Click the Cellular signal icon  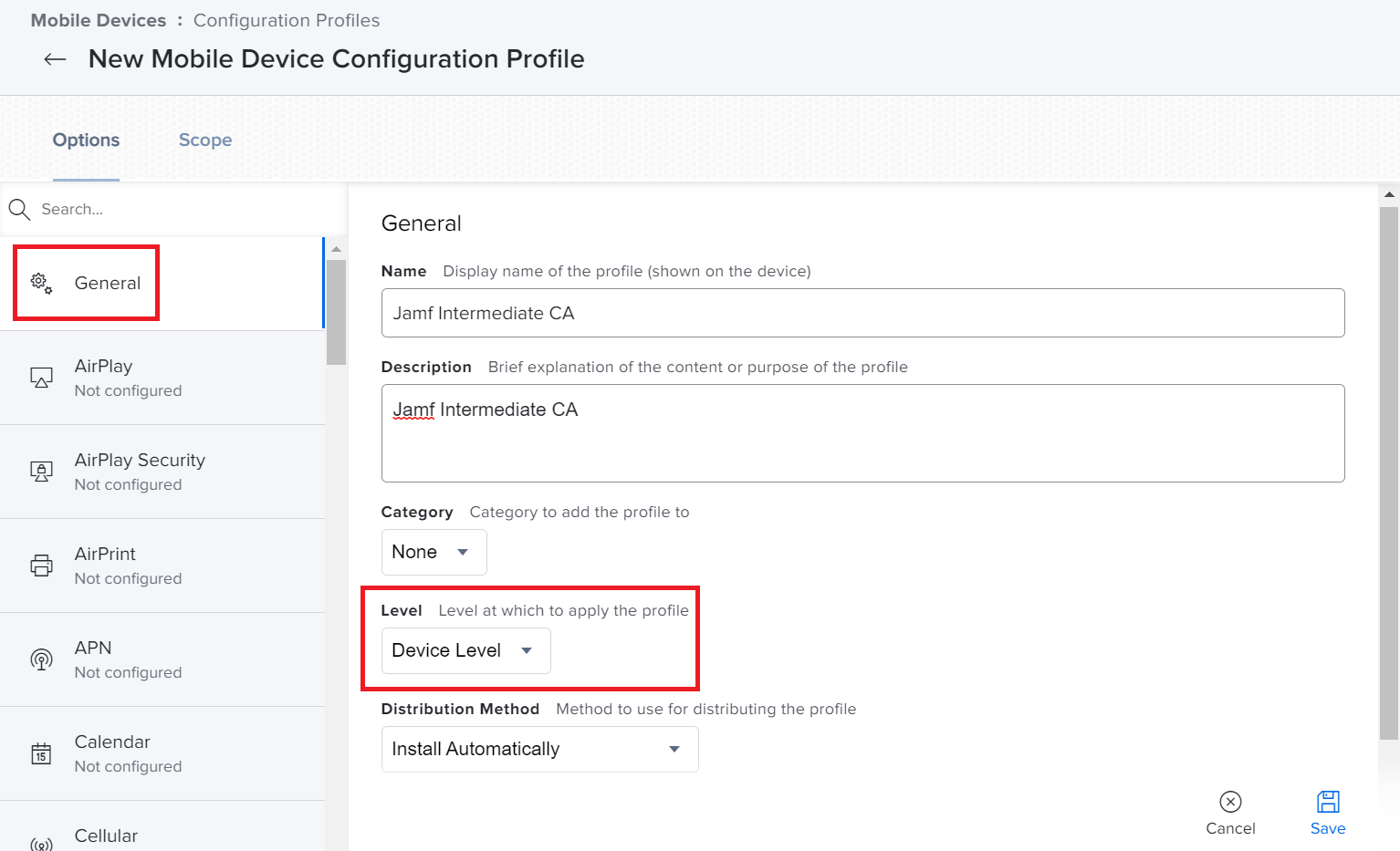41,845
